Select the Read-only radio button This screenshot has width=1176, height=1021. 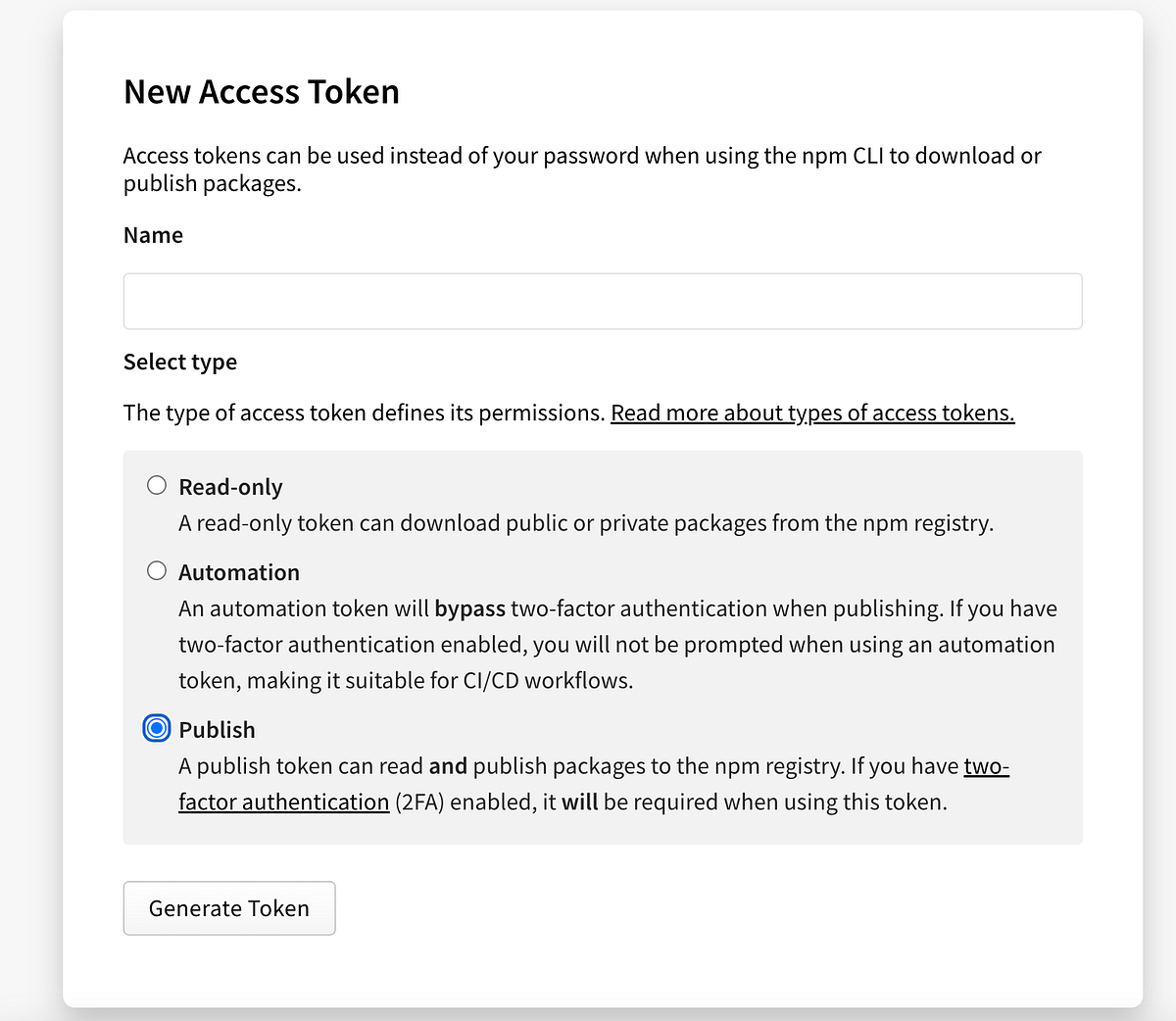click(x=156, y=484)
